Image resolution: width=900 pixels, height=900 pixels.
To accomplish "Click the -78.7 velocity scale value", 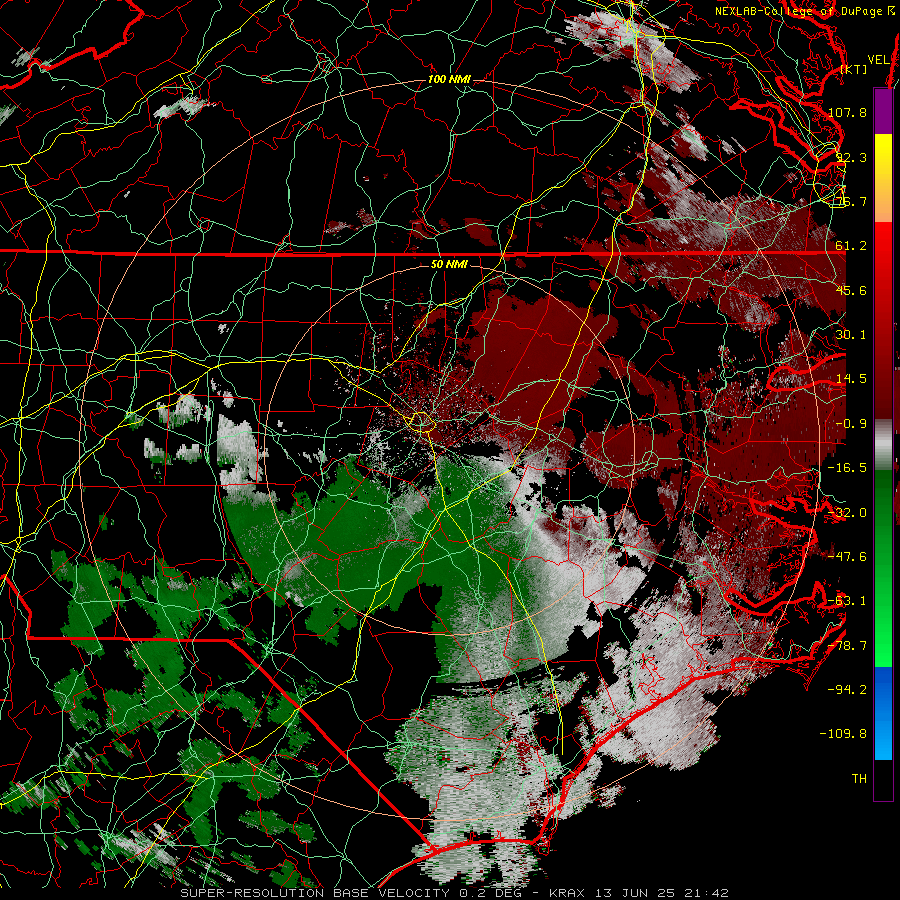I will (x=847, y=646).
